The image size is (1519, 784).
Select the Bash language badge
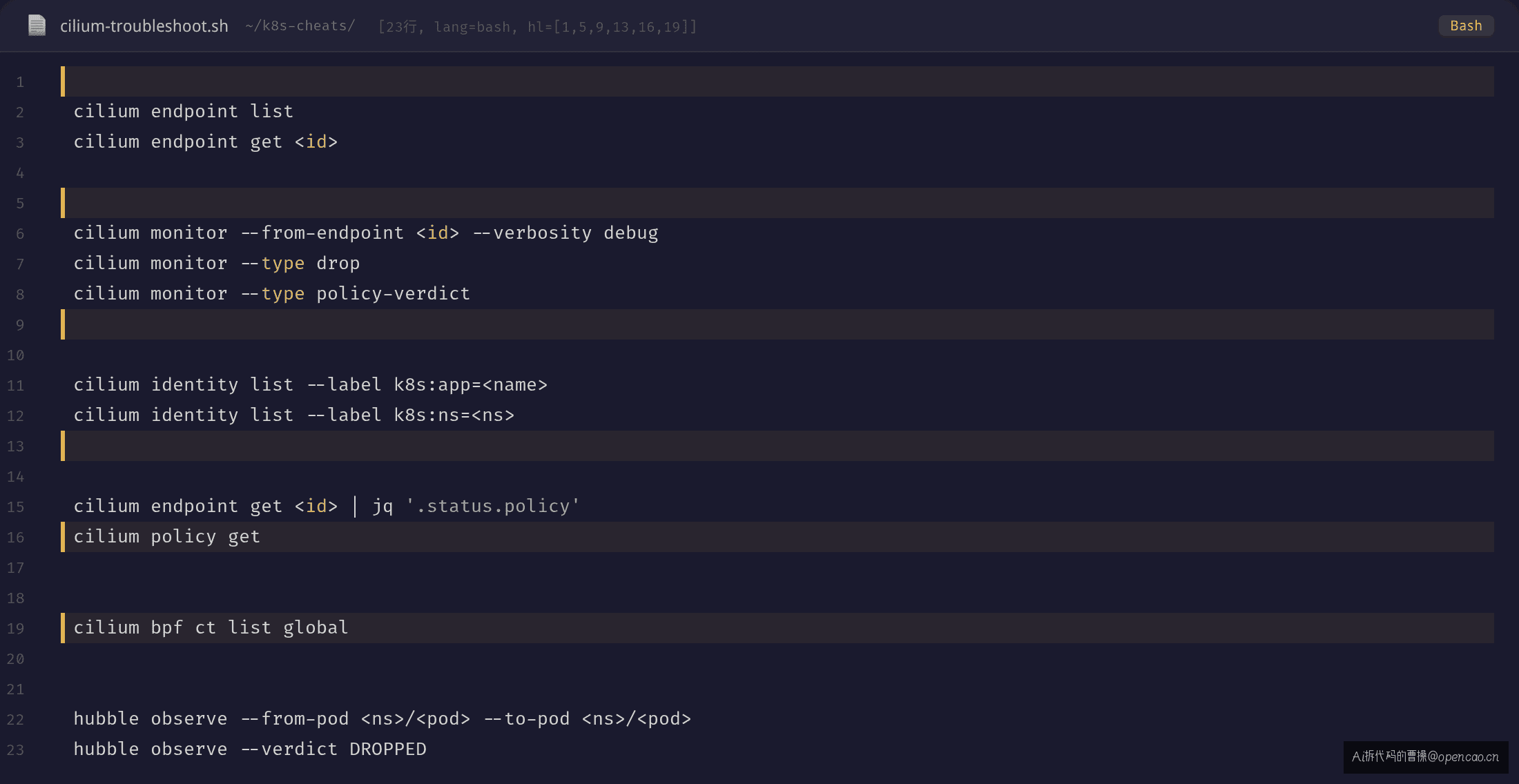click(x=1466, y=26)
